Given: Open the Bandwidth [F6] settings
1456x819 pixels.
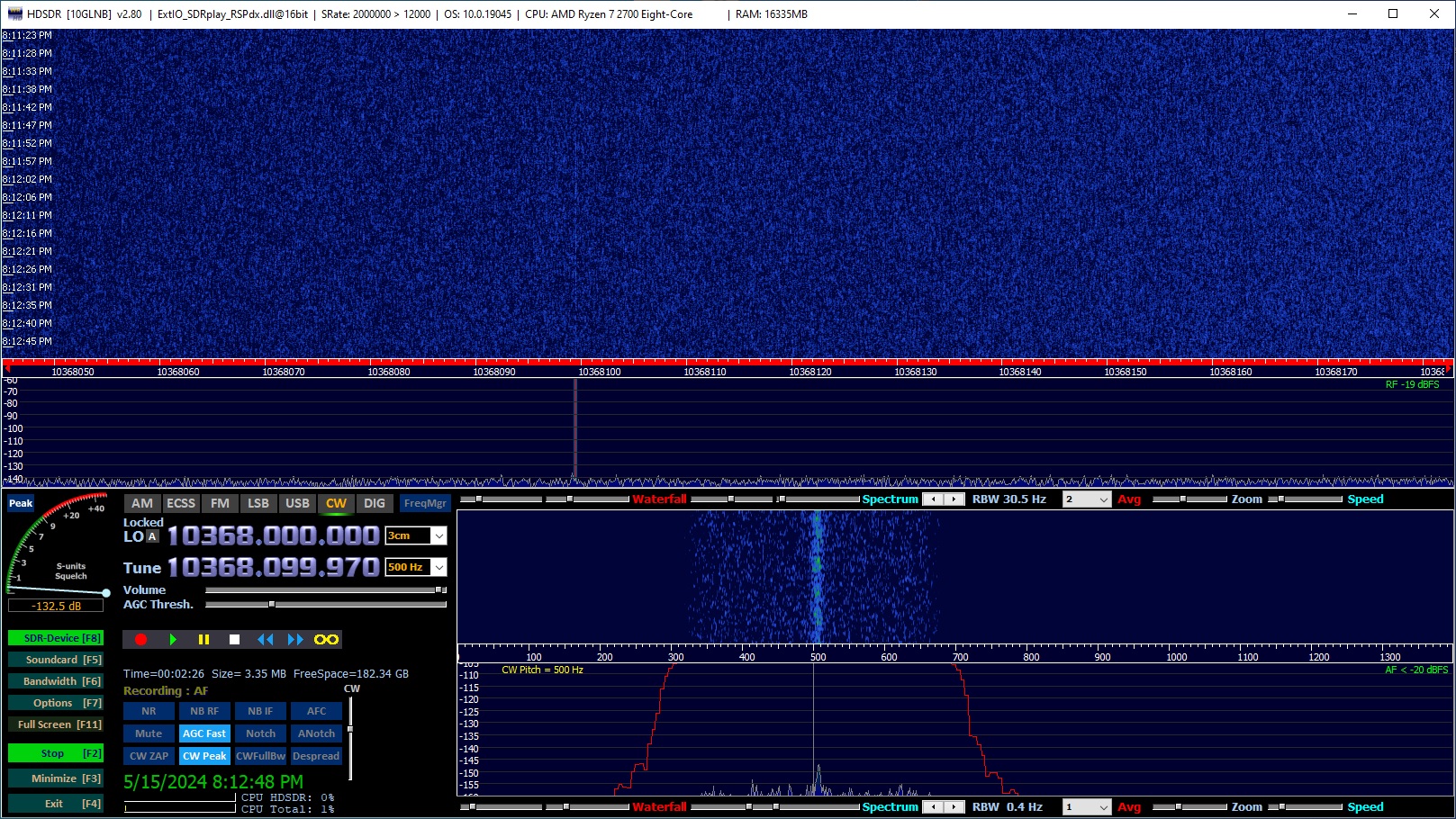Looking at the screenshot, I should 56,681.
